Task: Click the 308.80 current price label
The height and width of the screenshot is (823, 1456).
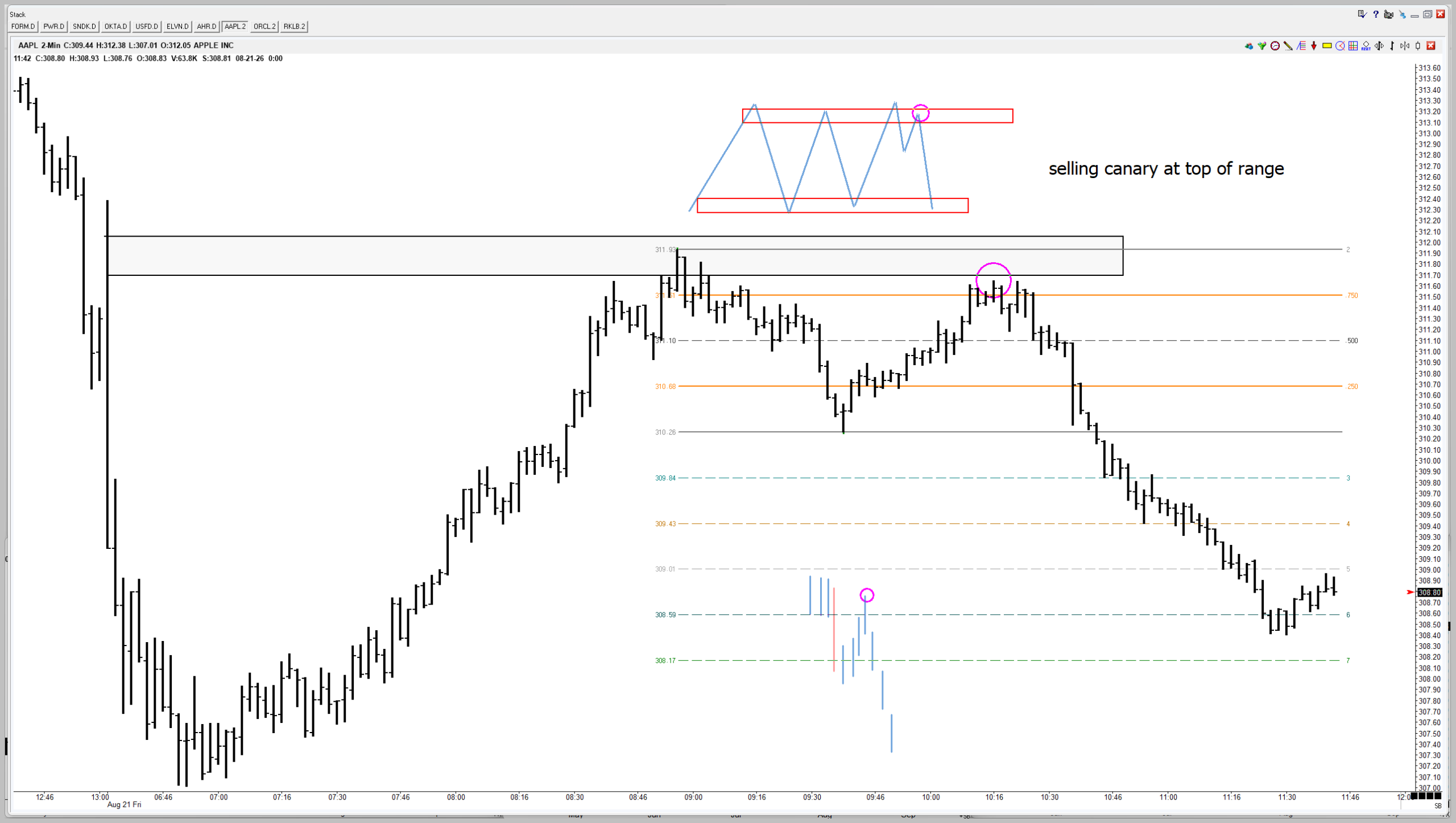Action: (x=1429, y=593)
